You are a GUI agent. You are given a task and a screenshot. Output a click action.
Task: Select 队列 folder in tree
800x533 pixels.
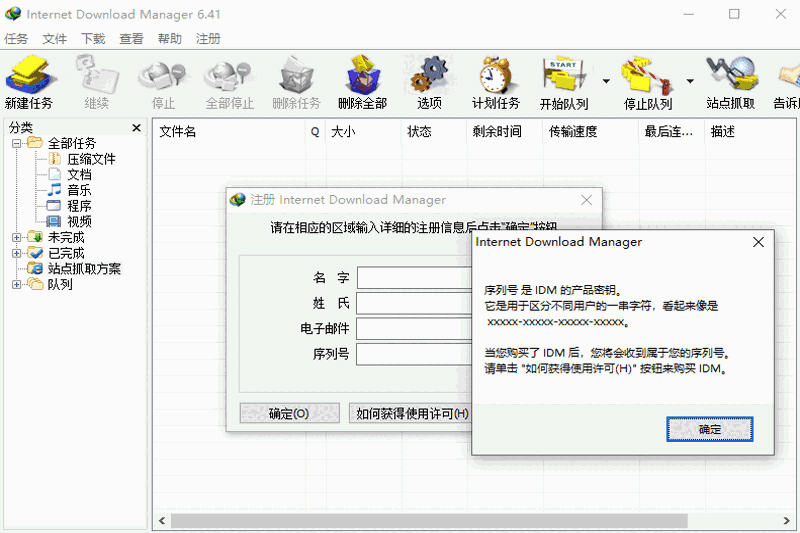(60, 285)
